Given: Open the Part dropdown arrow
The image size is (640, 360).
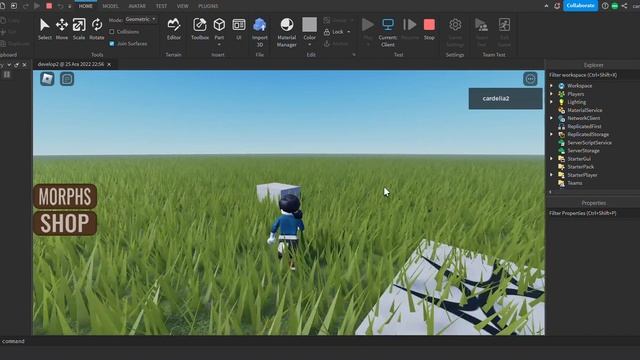Looking at the screenshot, I should click(219, 44).
